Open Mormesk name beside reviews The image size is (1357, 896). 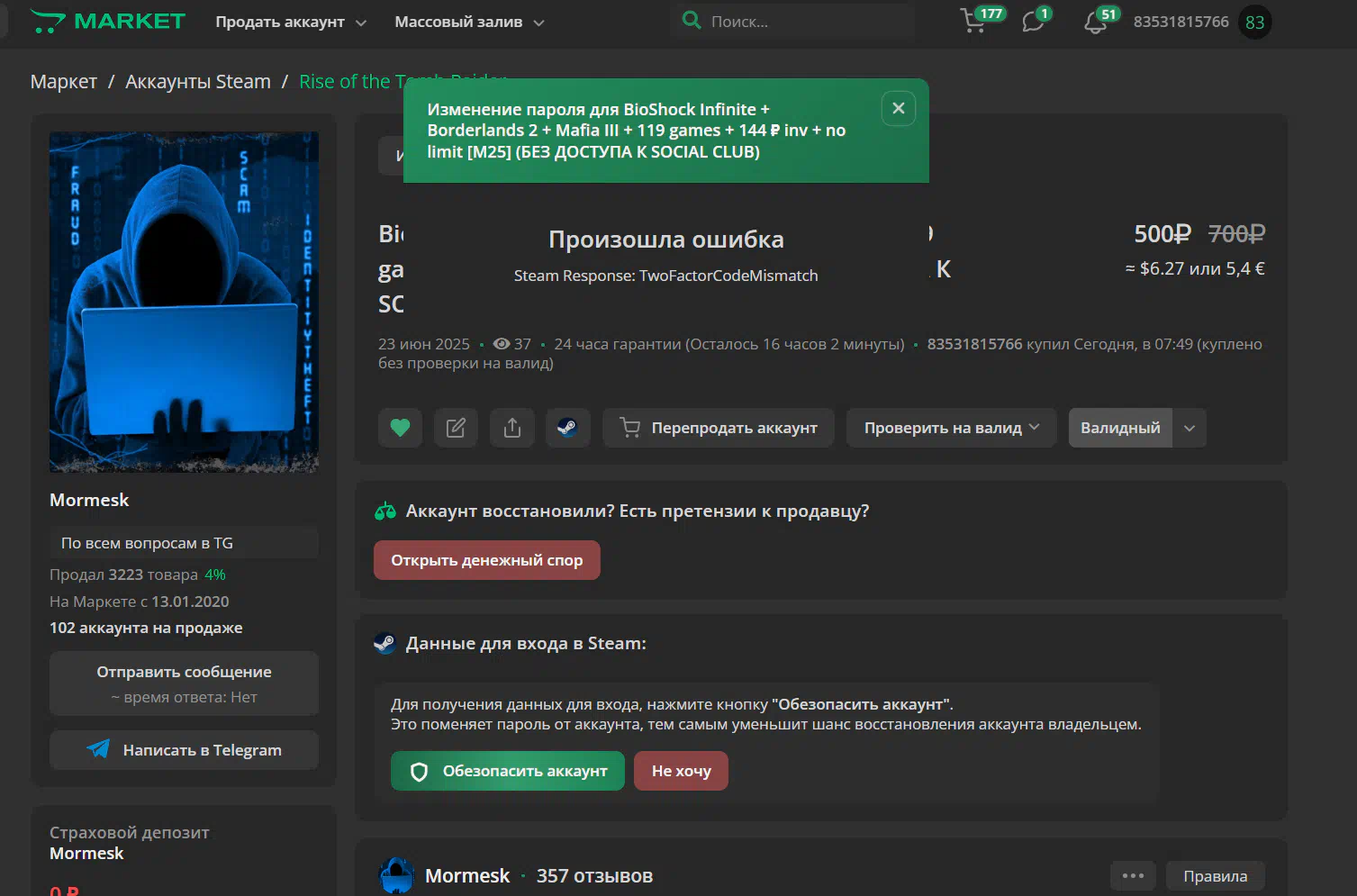pyautogui.click(x=467, y=876)
